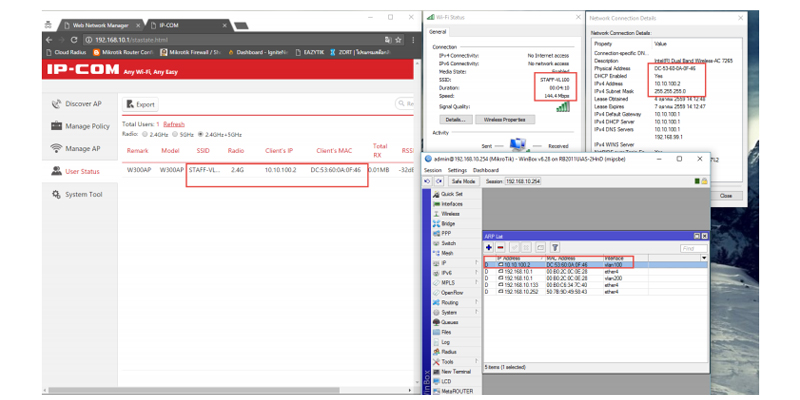Add ARP entry with blue plus
The width and height of the screenshot is (800, 400).
point(489,247)
